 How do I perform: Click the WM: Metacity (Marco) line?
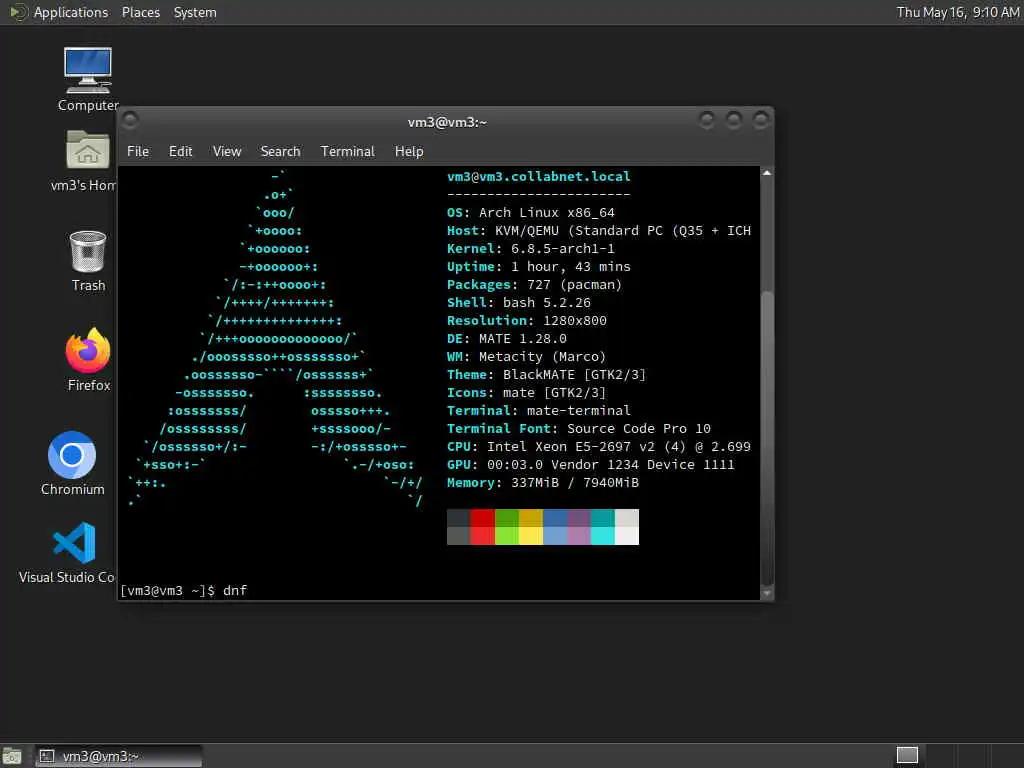coord(526,357)
